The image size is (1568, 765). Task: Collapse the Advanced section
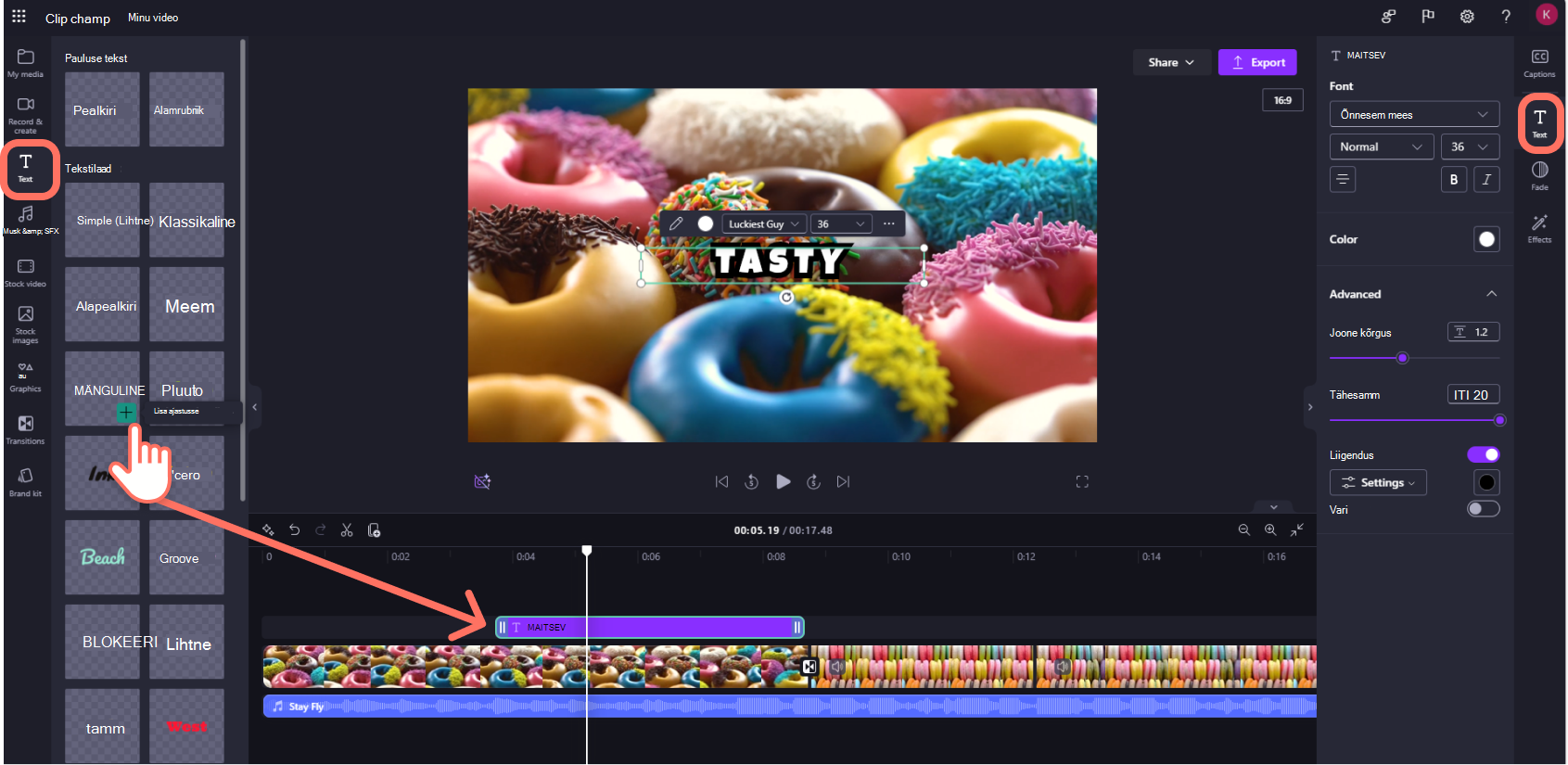pos(1491,294)
